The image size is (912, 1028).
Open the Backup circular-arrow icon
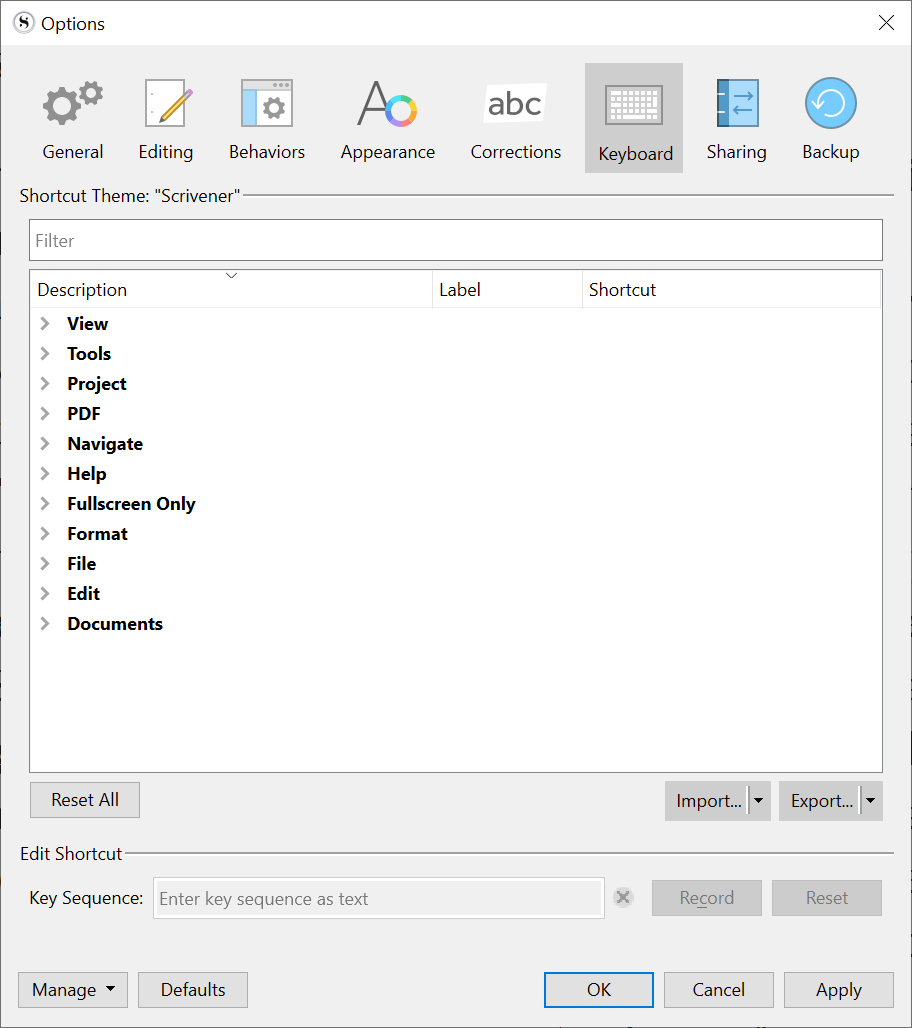(x=831, y=103)
